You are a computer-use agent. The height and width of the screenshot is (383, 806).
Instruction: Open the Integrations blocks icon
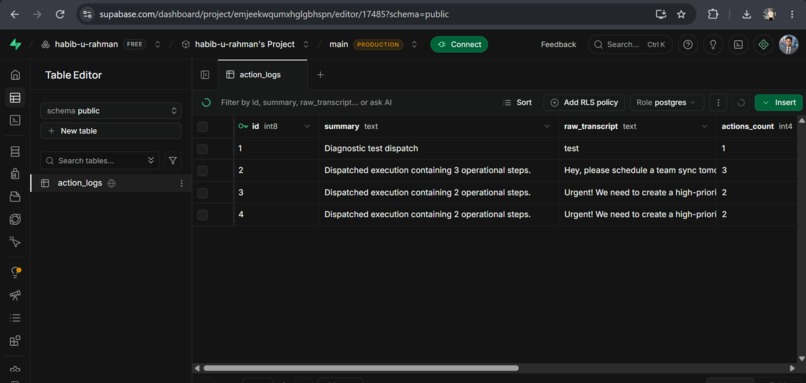[15, 341]
